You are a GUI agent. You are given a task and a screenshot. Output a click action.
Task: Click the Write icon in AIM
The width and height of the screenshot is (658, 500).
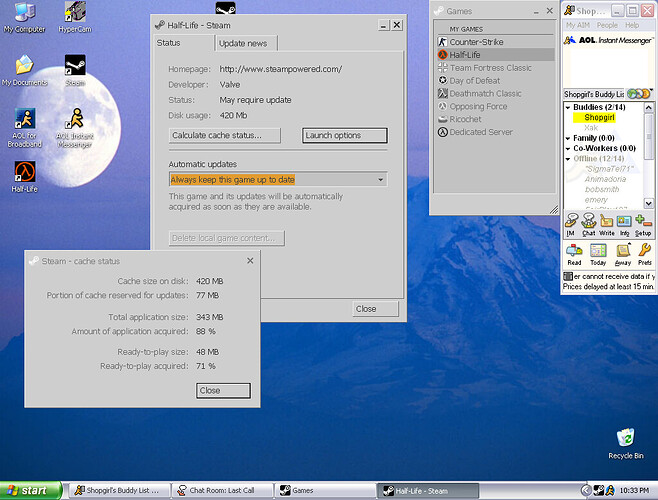point(606,225)
